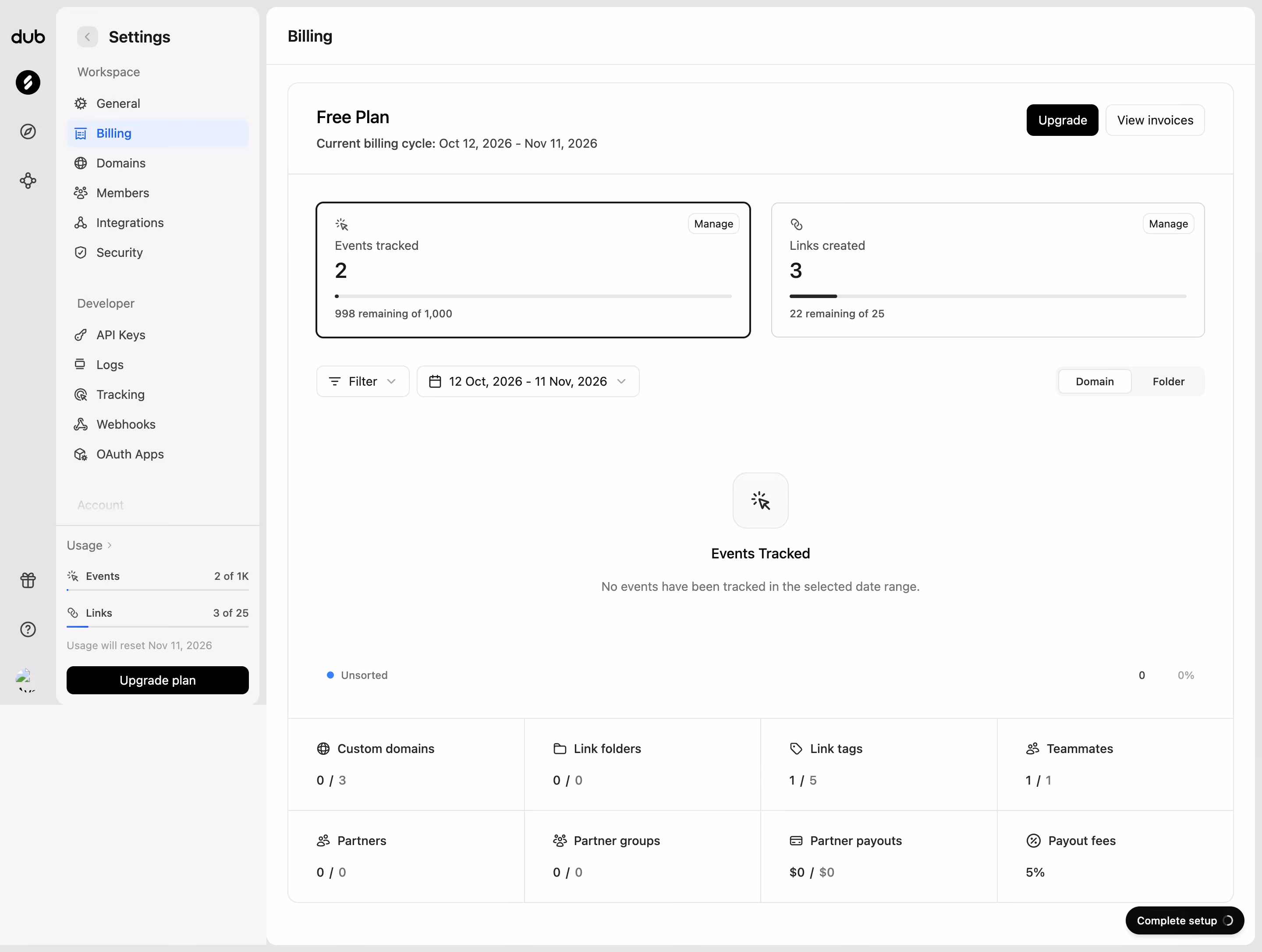Screen dimensions: 1262x952
Task: Click View invoices
Action: [x=1155, y=120]
